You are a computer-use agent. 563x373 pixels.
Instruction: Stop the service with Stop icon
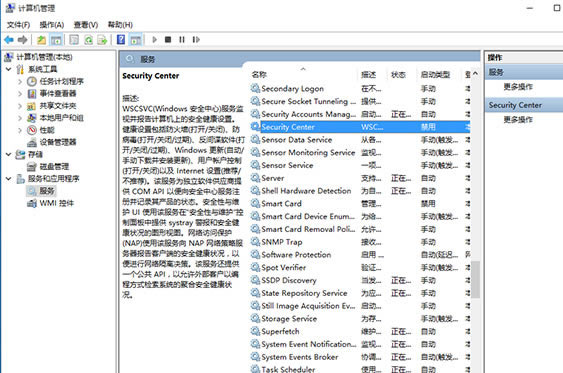(x=168, y=39)
